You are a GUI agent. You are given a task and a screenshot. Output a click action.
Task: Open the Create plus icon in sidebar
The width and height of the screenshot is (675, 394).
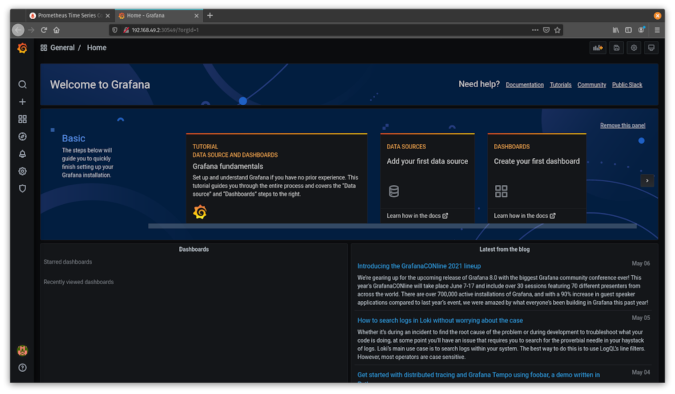click(22, 102)
